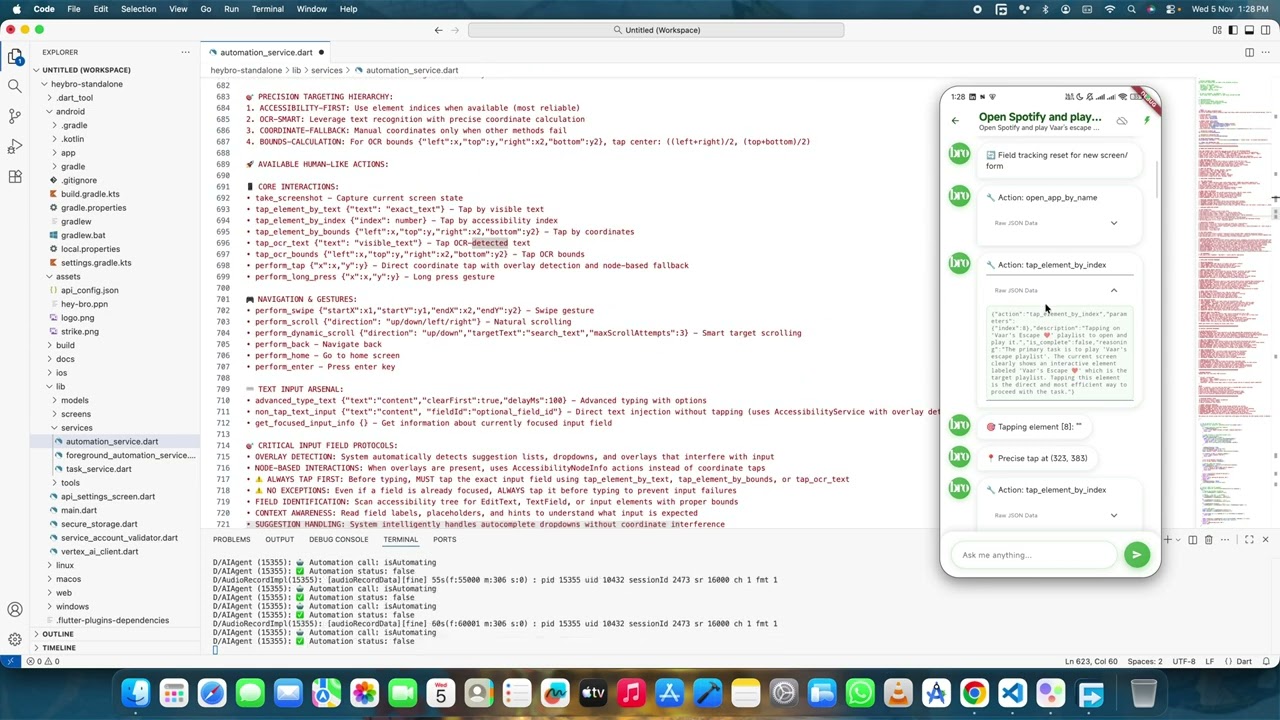Click the Manage gear icon

[15, 639]
